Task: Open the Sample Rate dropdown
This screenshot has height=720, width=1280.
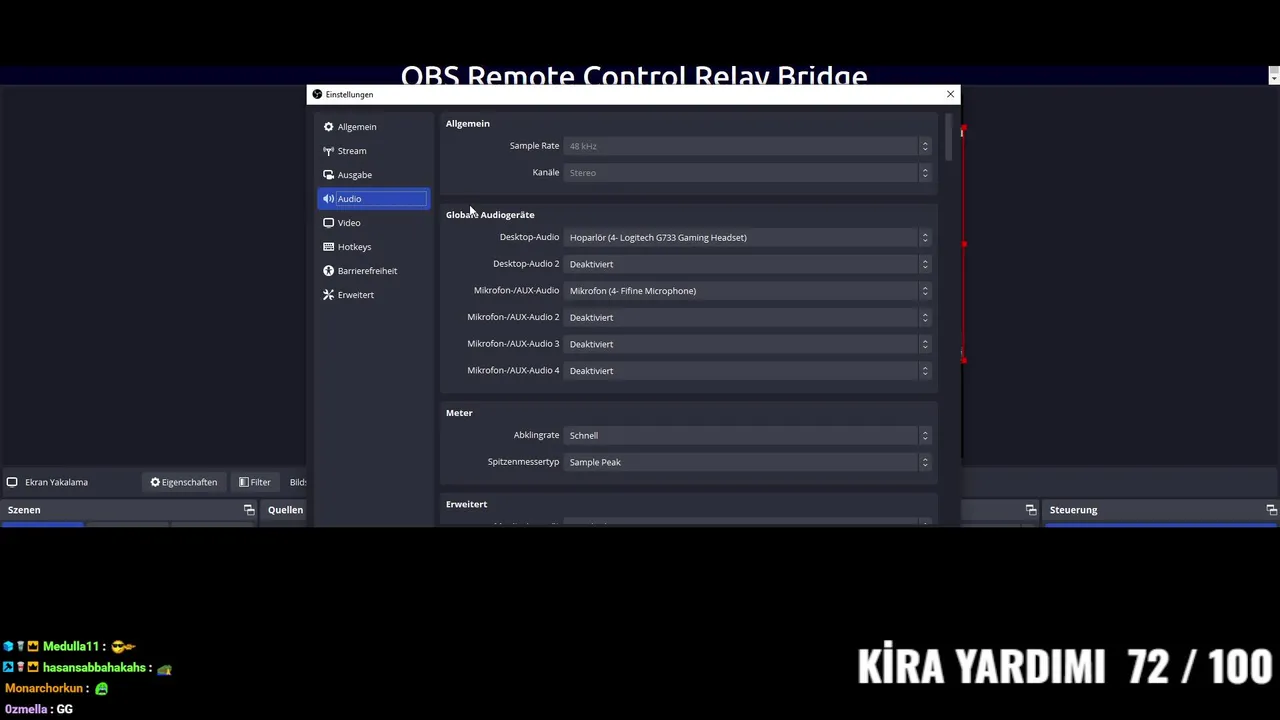Action: click(748, 146)
